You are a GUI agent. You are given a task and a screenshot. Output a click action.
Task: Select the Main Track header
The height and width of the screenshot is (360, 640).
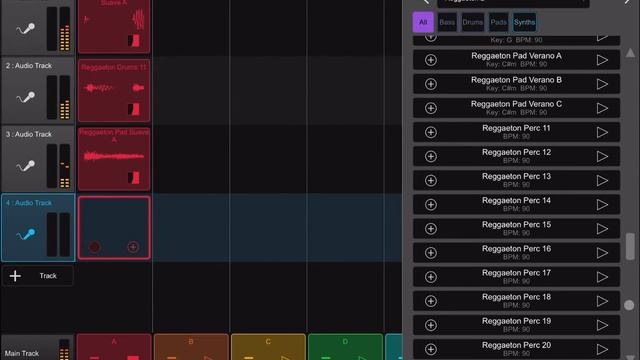coord(38,348)
